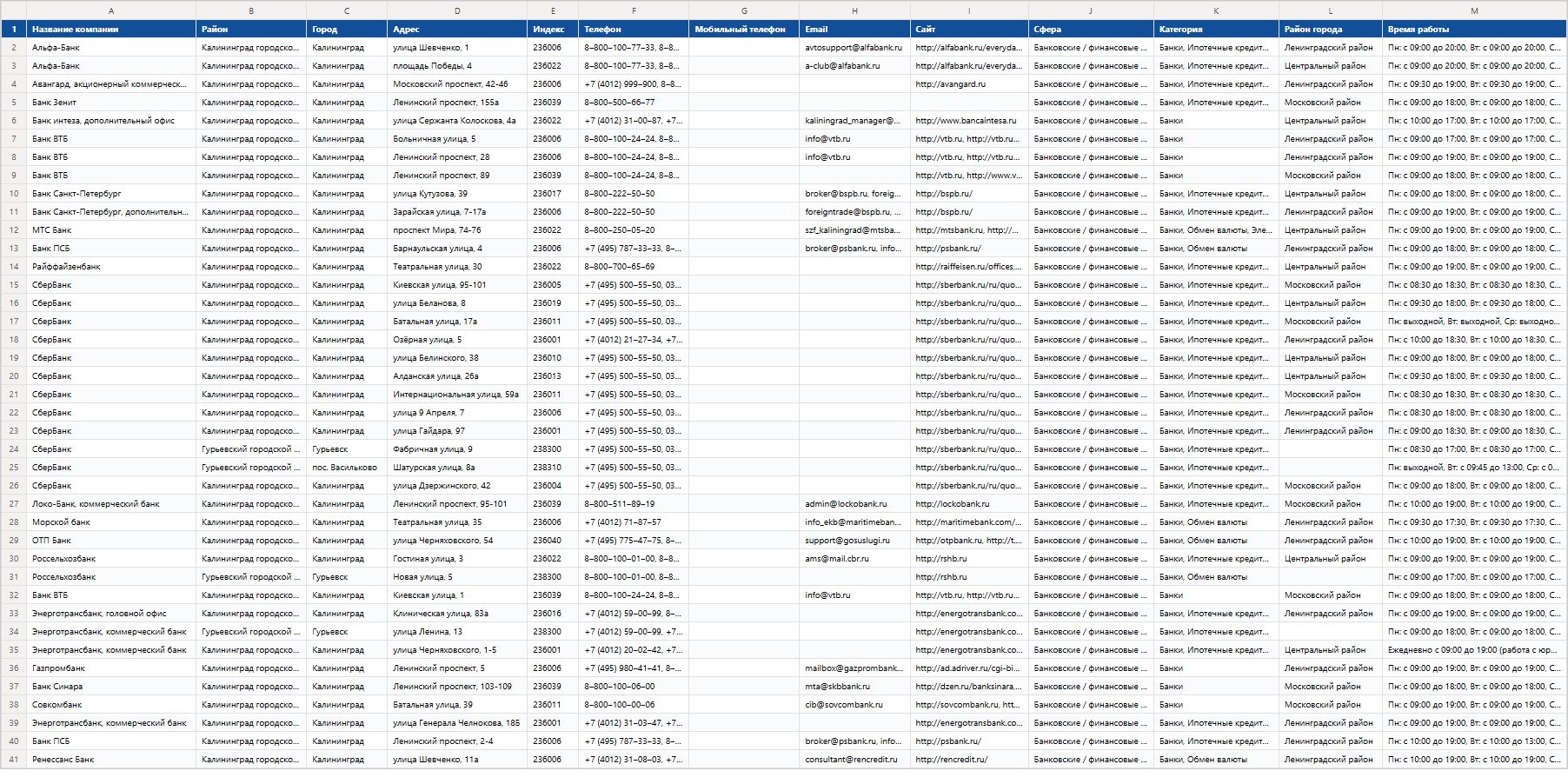Click the city cell 'пос. Васильково'

[x=347, y=468]
